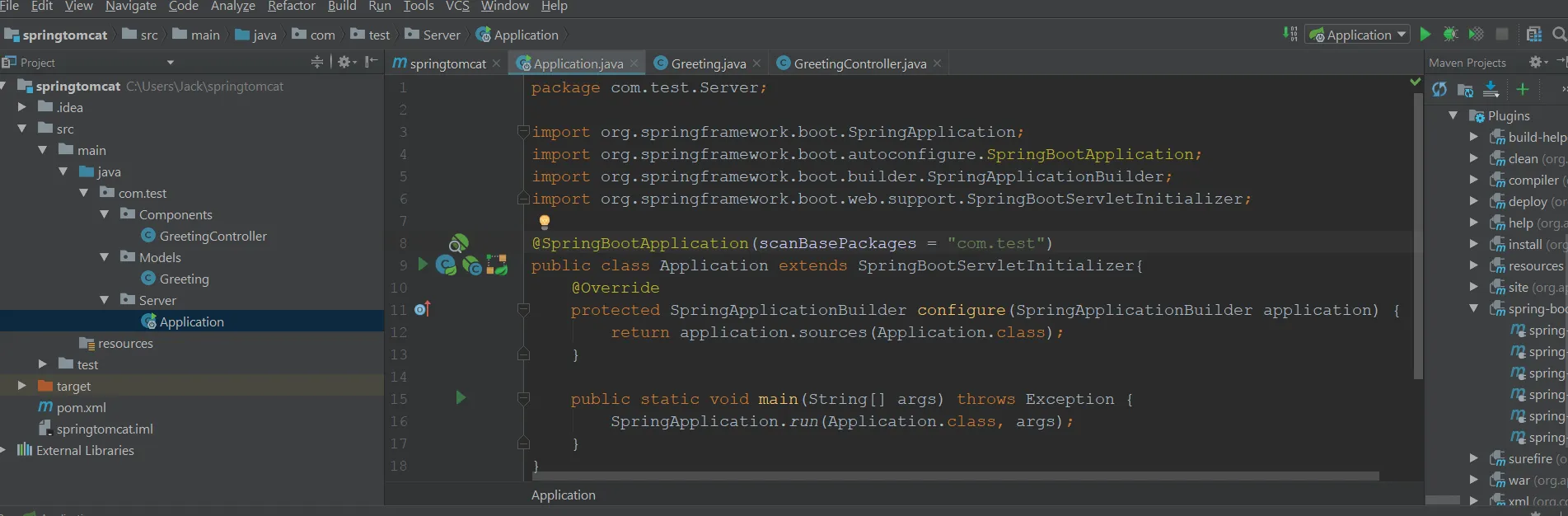Click Application in editor breadcrumb bar
1568x516 pixels.
(564, 495)
